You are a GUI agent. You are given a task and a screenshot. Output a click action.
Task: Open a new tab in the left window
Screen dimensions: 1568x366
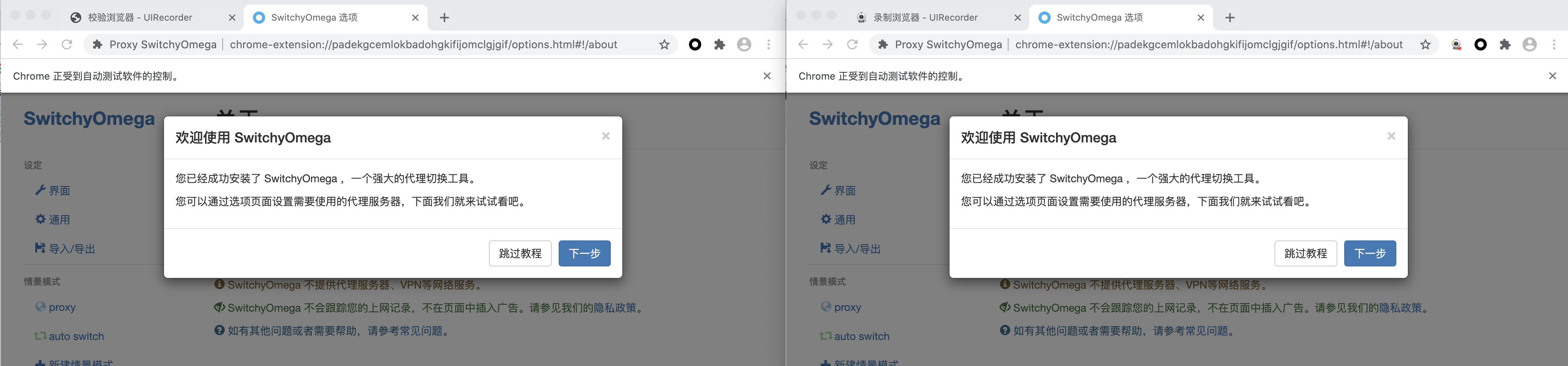444,18
